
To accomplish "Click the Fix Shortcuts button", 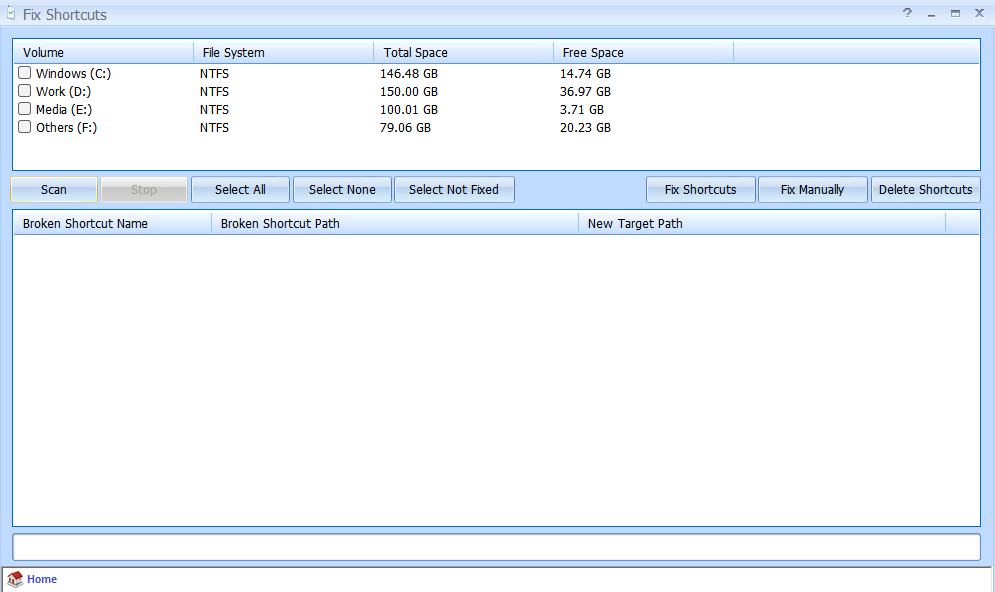I will (700, 190).
